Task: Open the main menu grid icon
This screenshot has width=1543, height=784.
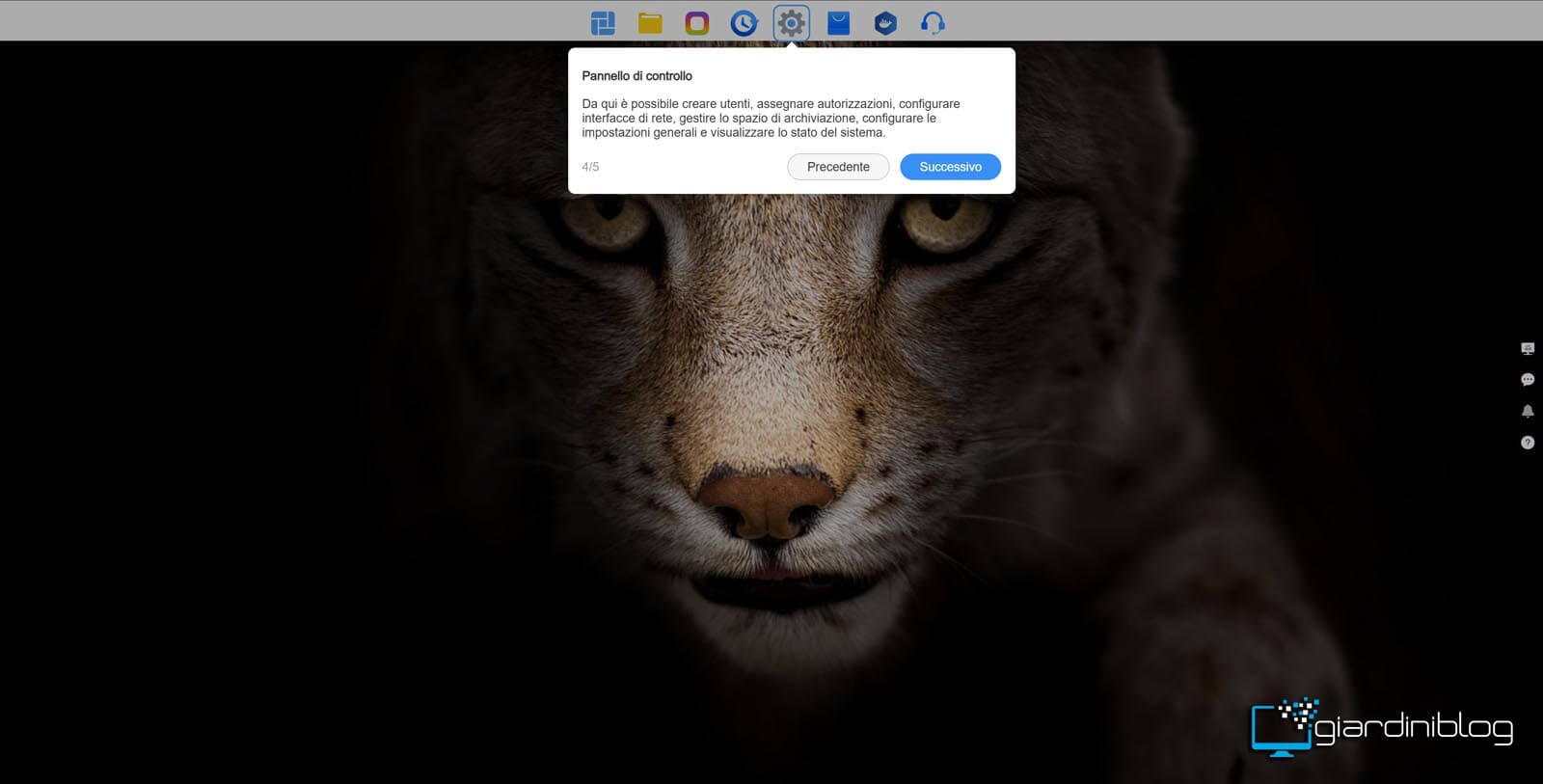Action: [603, 22]
